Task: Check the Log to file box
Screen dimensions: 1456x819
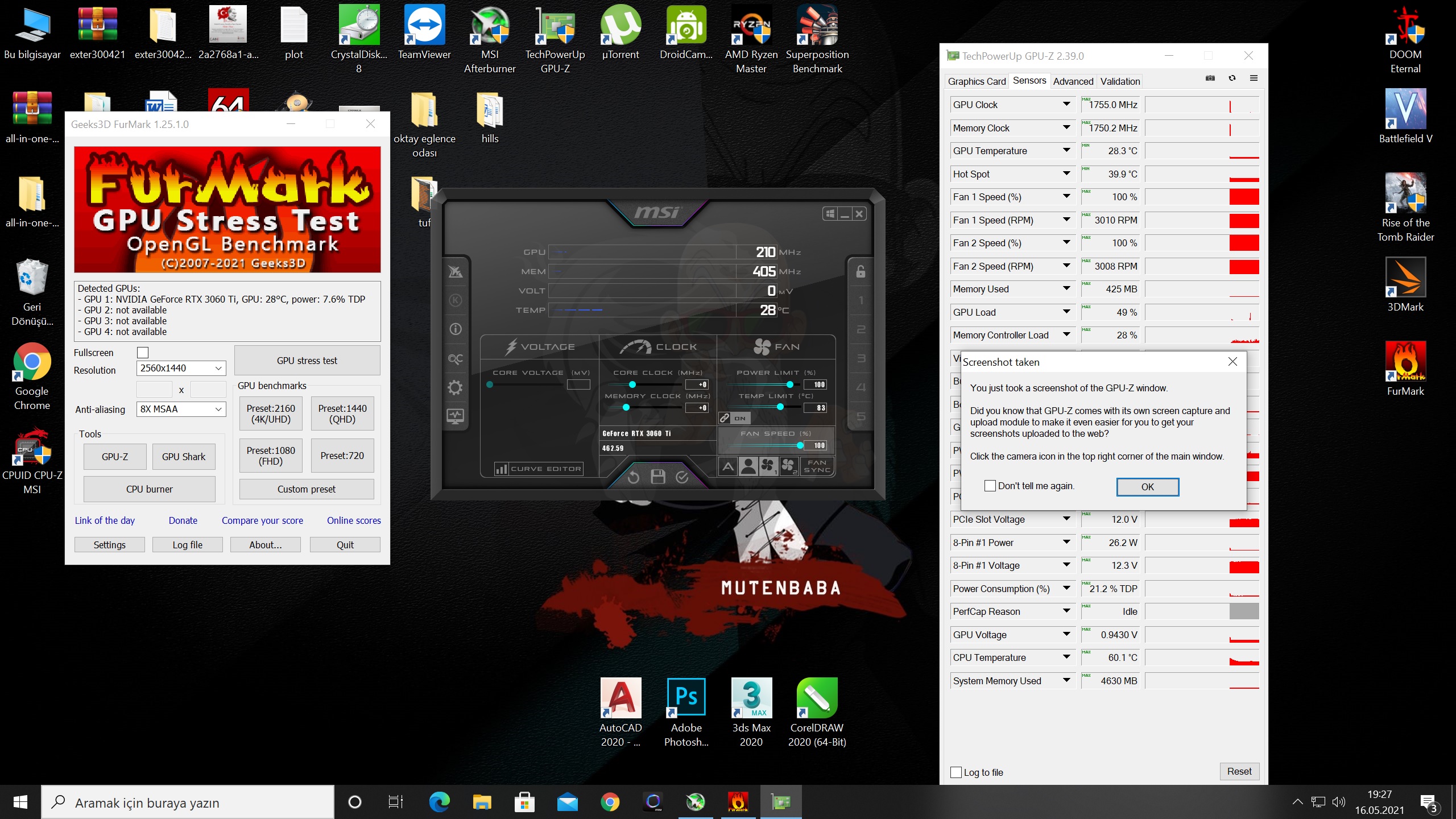Action: [x=956, y=772]
